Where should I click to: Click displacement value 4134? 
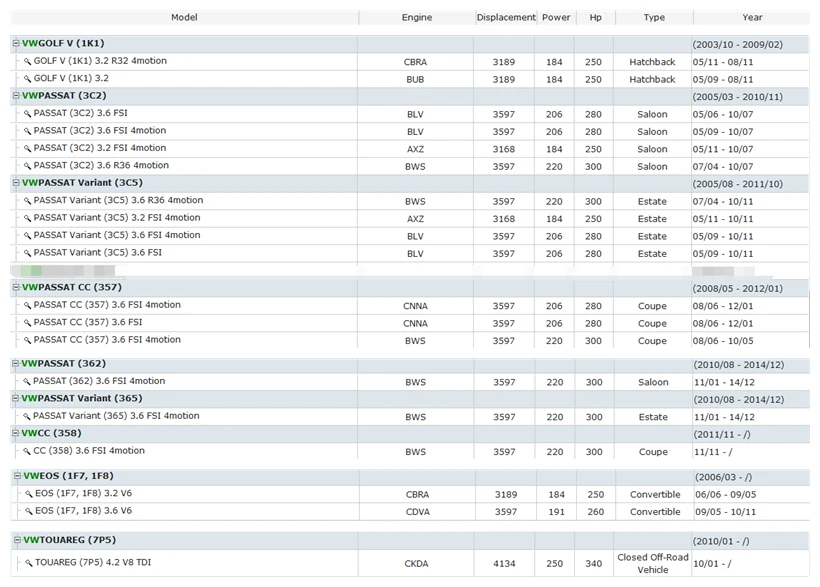click(x=504, y=564)
